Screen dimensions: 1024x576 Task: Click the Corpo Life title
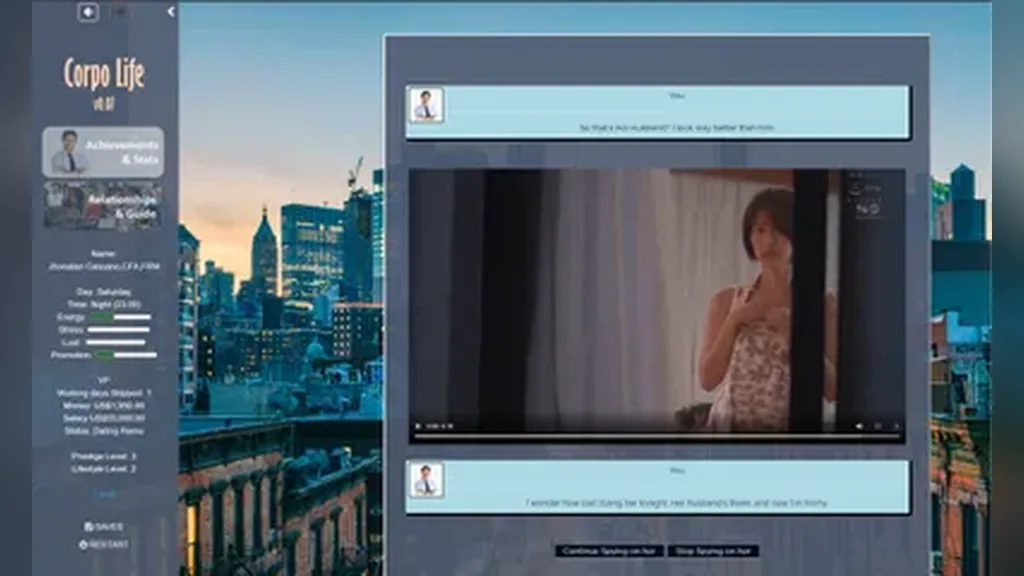pos(104,74)
